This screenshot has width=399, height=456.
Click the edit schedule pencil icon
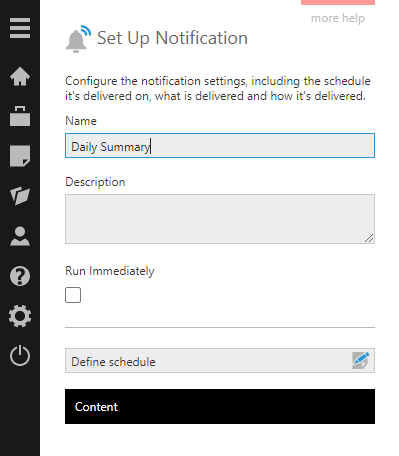[361, 361]
